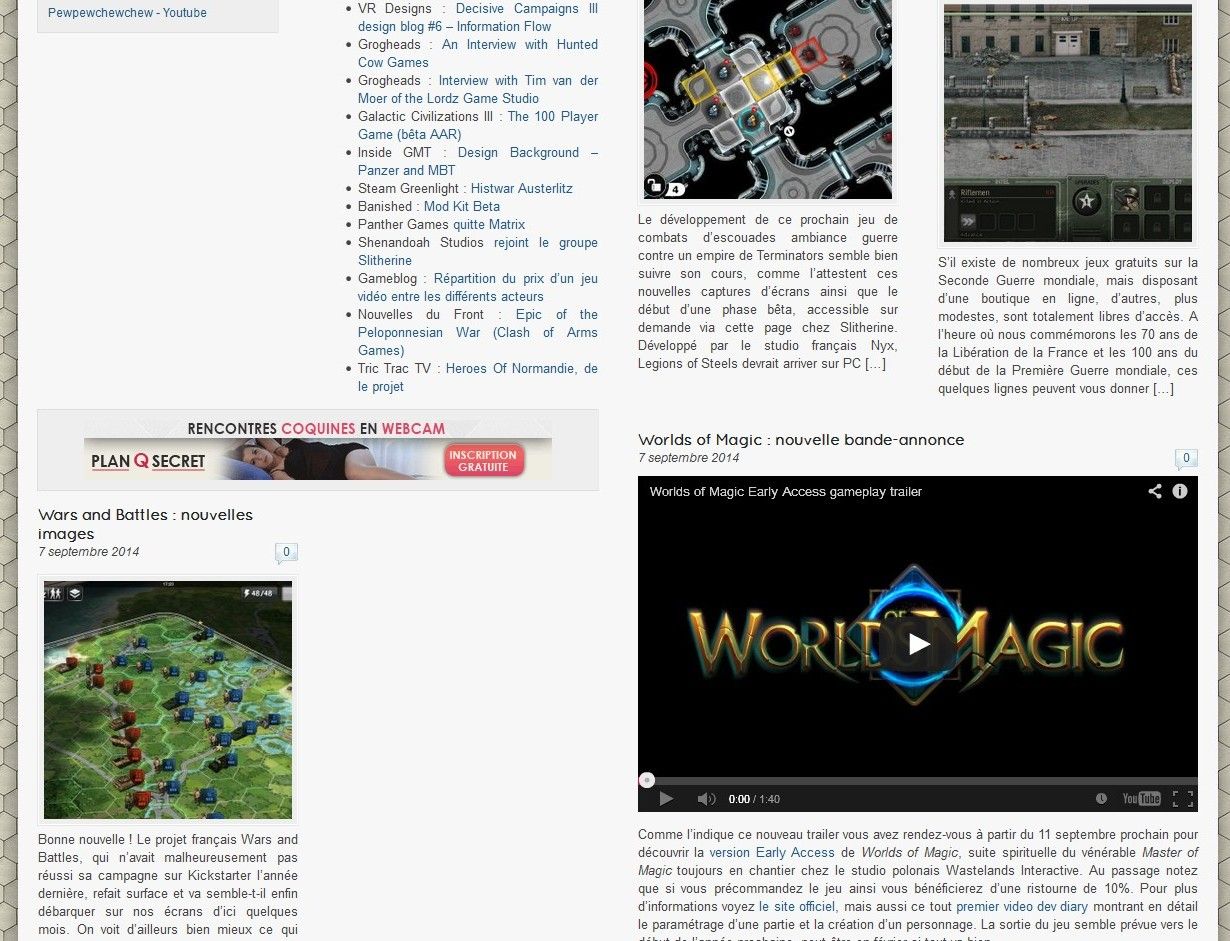
Task: Open the Mod Kit Beta link
Action: [x=461, y=206]
